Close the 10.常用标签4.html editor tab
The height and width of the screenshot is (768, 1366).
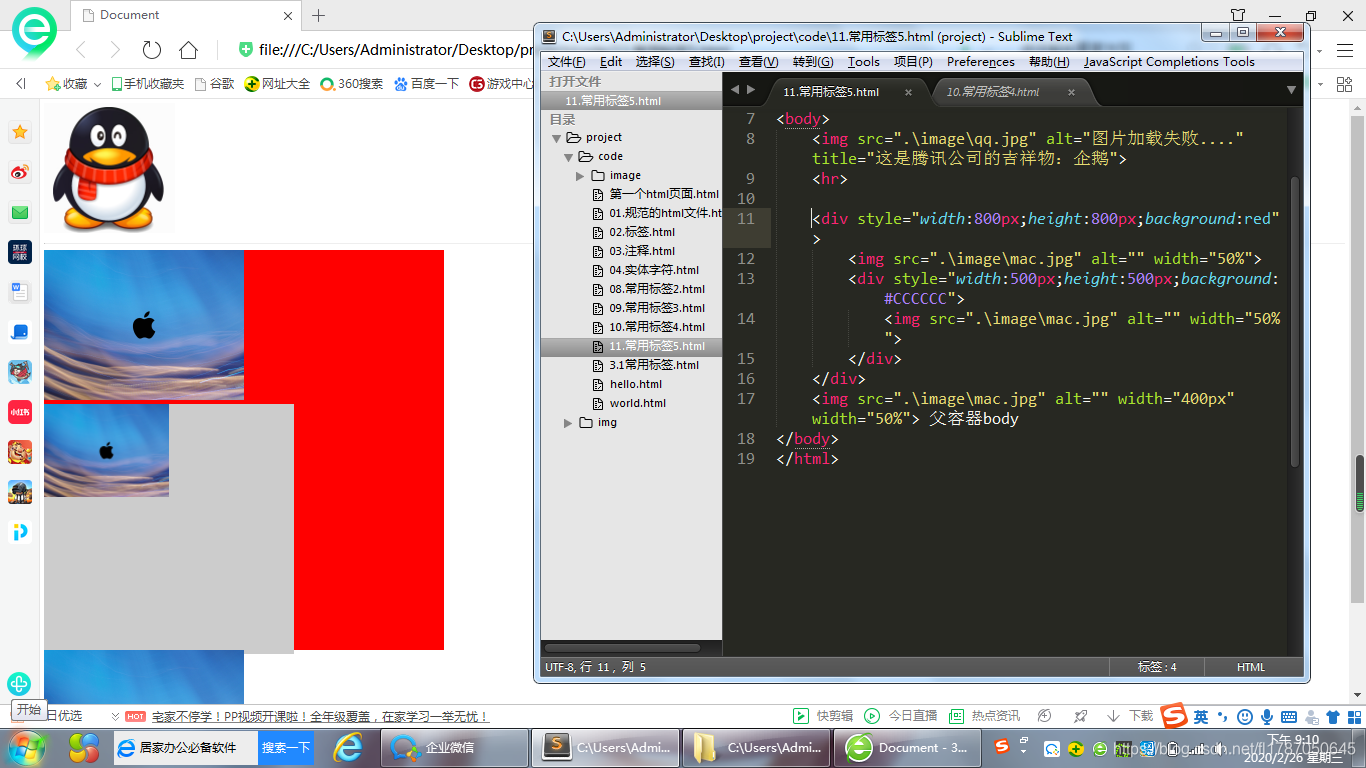(x=1071, y=92)
